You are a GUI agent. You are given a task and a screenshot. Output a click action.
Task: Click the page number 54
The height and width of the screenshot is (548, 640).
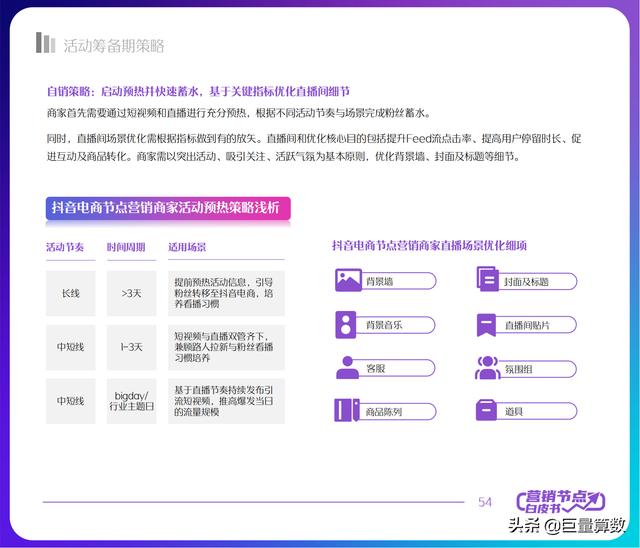click(x=485, y=502)
